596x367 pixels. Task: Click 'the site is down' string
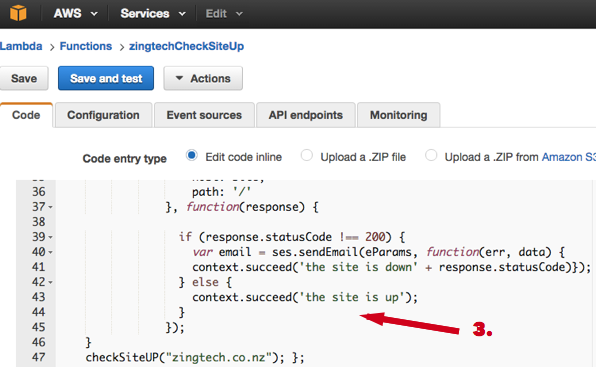point(358,267)
